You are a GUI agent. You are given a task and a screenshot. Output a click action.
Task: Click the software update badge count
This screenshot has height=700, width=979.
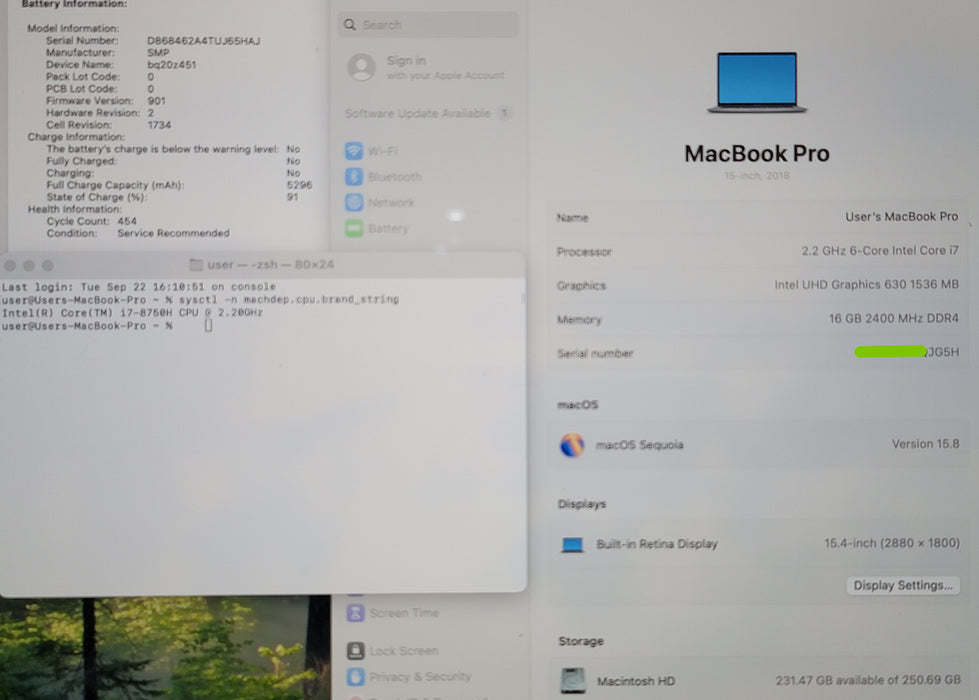pos(504,113)
